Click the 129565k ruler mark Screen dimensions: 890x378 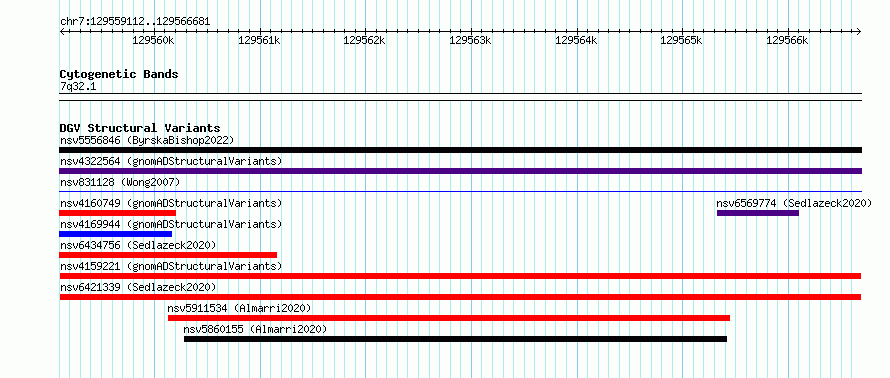pyautogui.click(x=681, y=40)
